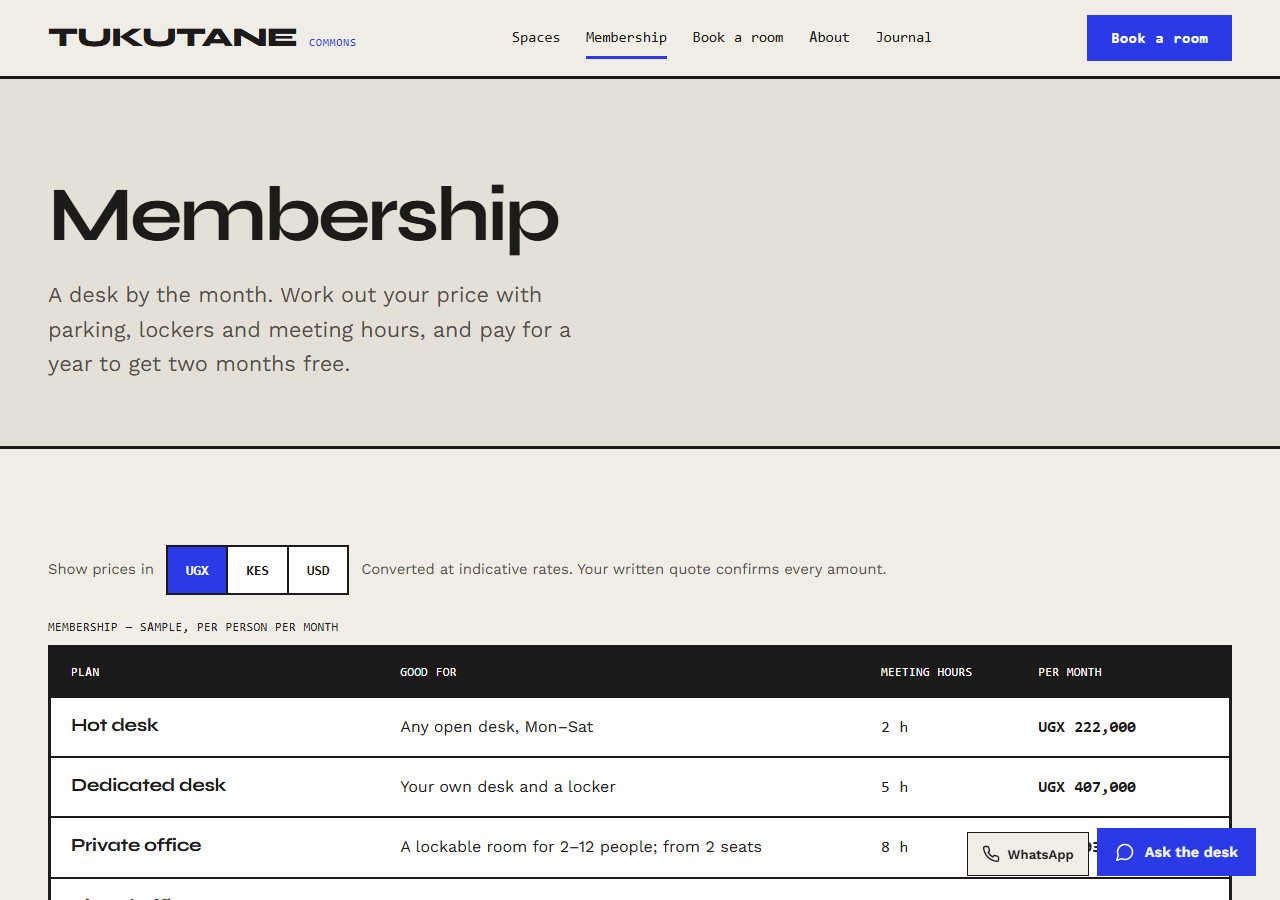Screen dimensions: 1280x900
Task: Click the PLAN column header
Action: click(x=85, y=672)
